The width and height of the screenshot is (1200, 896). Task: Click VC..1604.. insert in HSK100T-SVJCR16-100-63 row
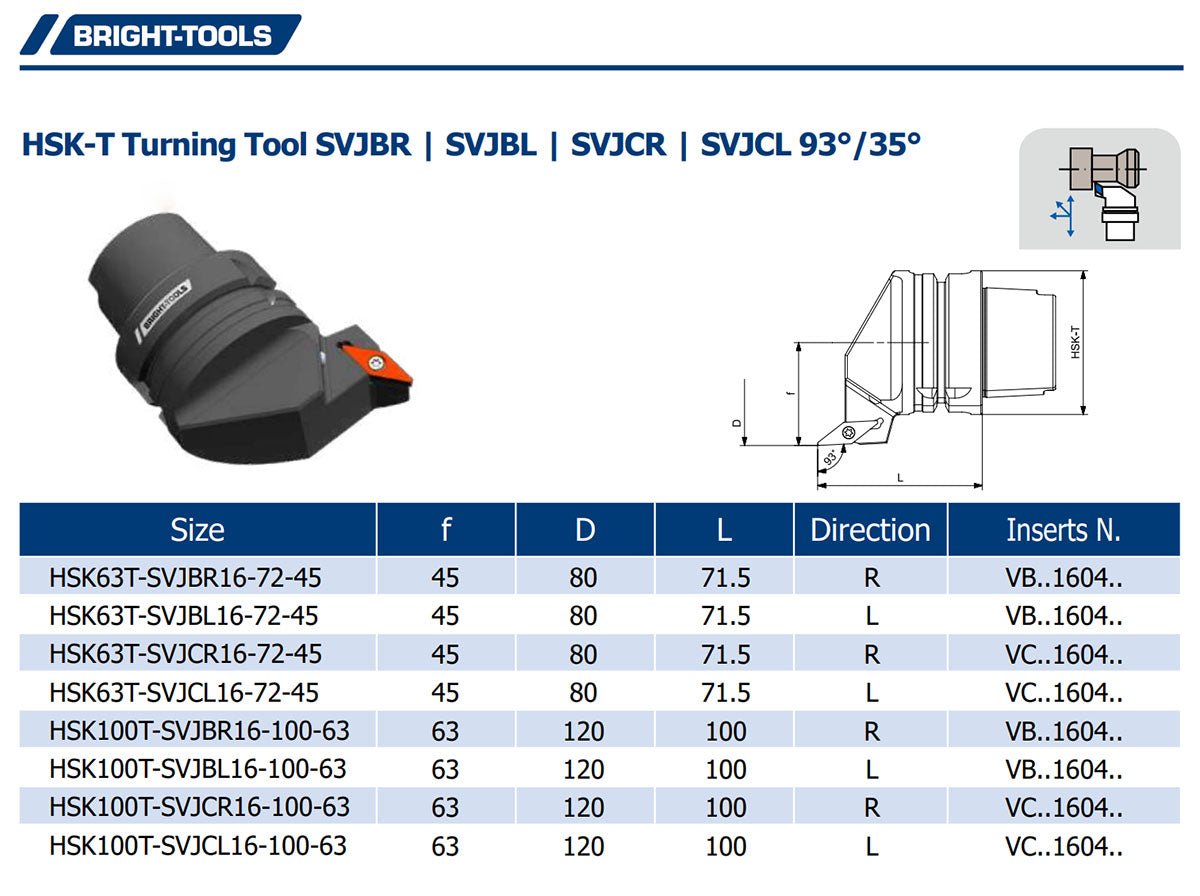coord(1064,807)
